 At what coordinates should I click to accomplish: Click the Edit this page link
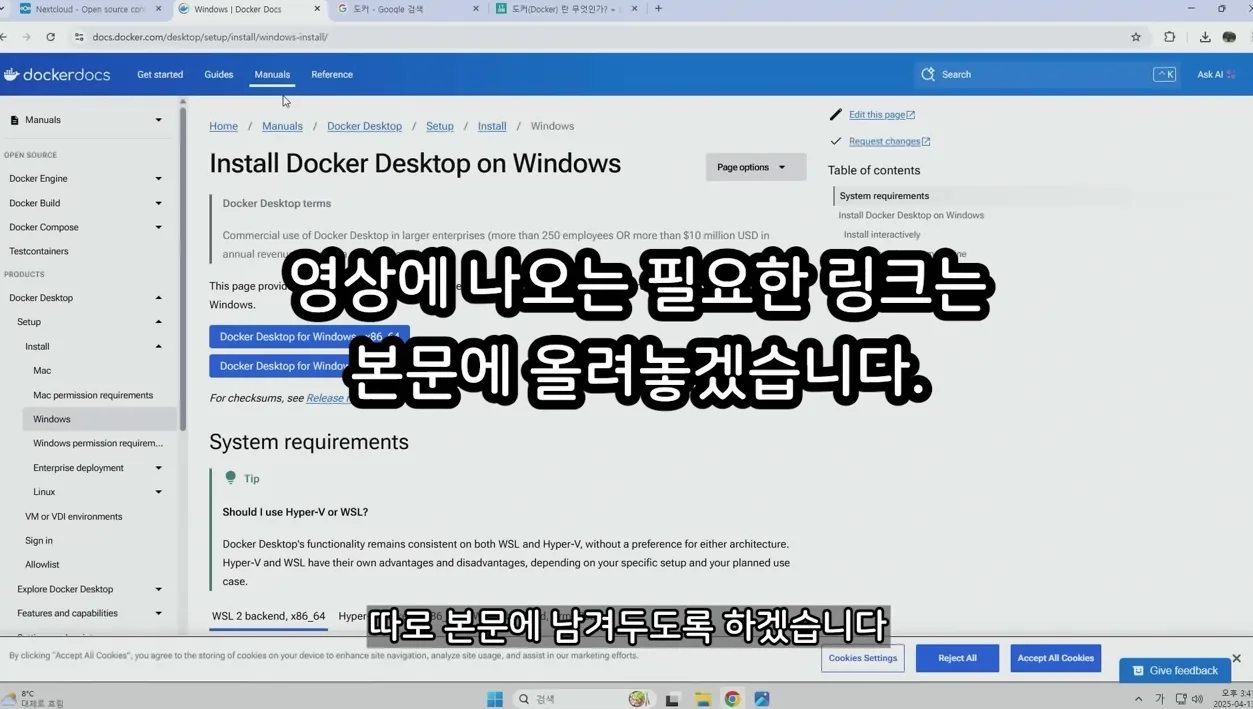tap(882, 115)
